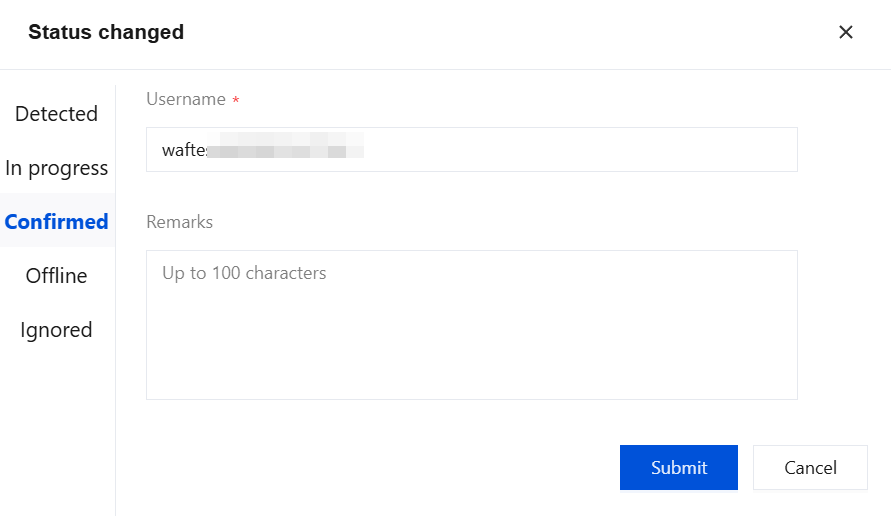Close the Status changed dialog

845,32
